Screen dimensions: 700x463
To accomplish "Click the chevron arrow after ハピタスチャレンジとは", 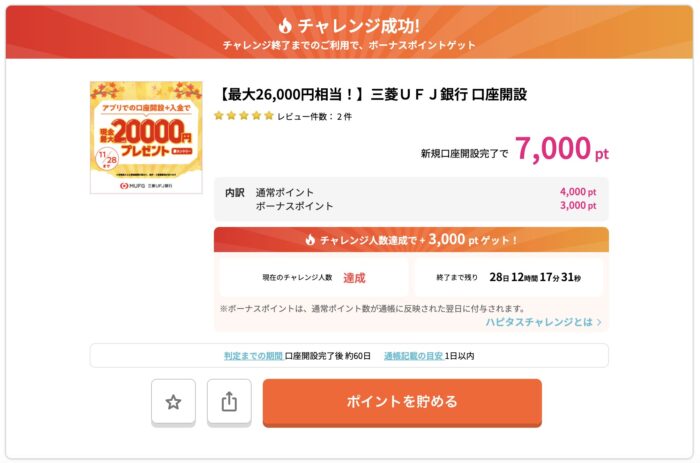I will [x=599, y=323].
